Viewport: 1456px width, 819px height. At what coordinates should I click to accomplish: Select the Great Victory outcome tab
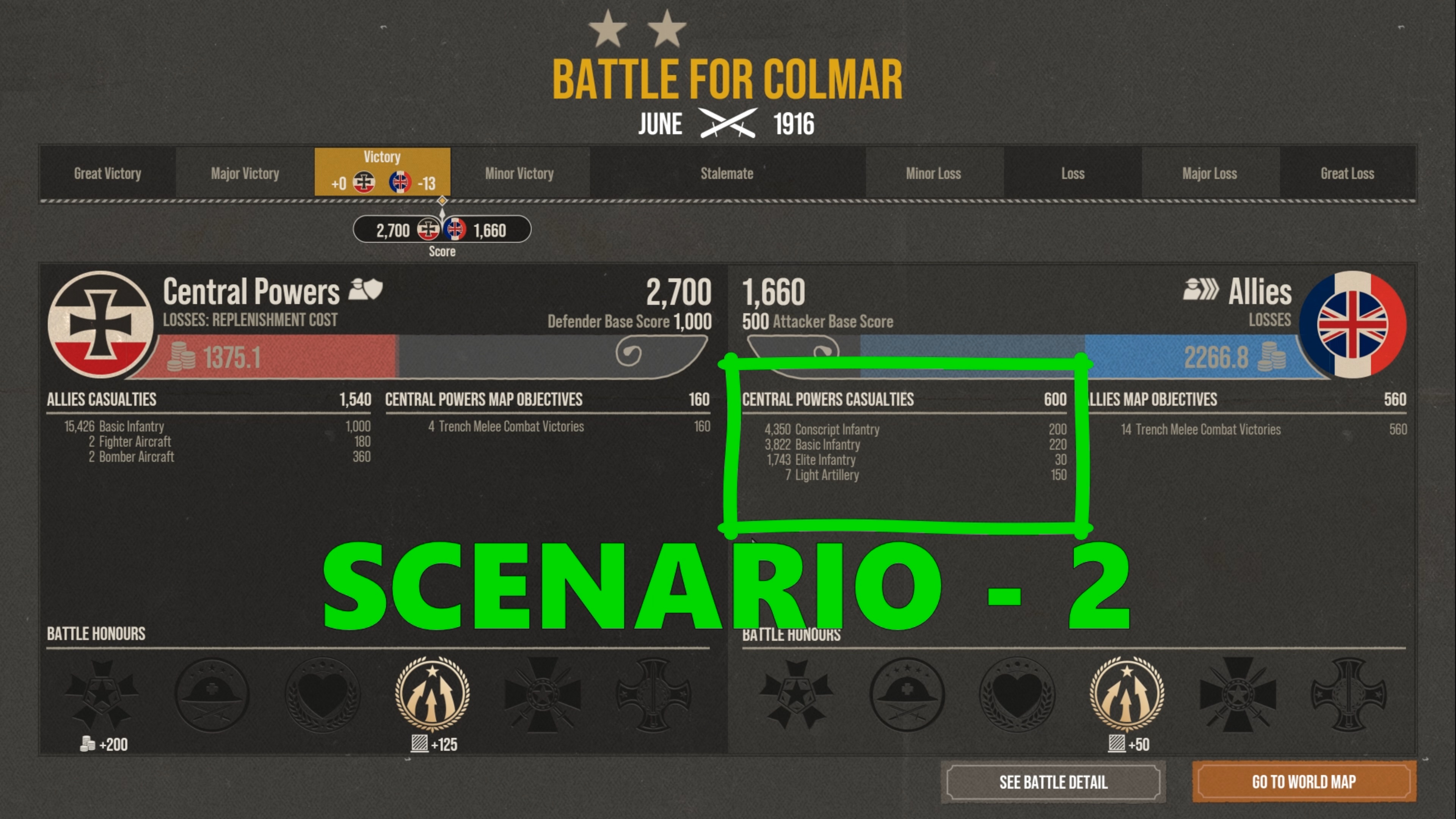pos(107,173)
